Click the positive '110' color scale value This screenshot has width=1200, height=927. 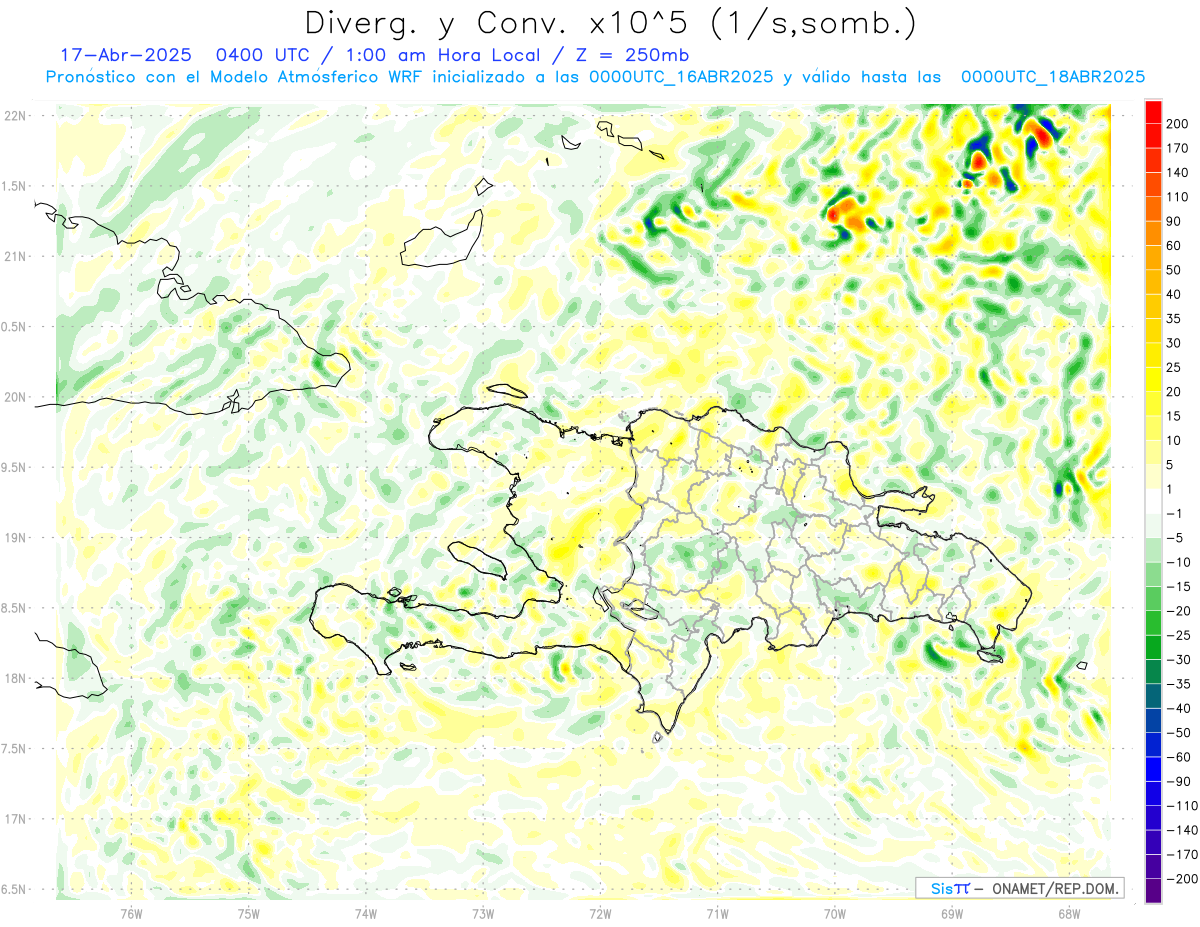click(x=1178, y=197)
